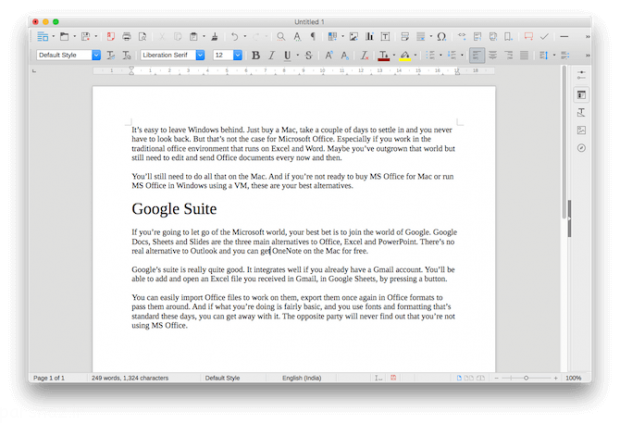
Task: Click the Line Spacing icon
Action: point(544,55)
